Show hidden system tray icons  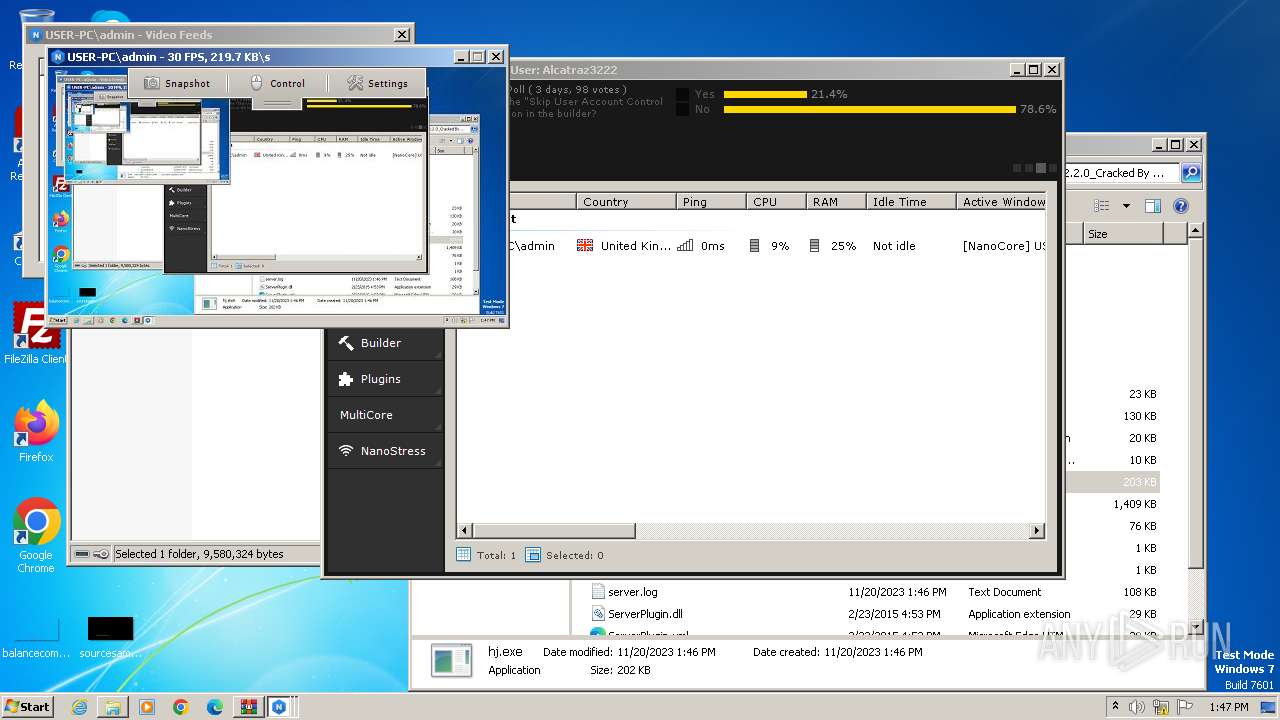(1115, 706)
